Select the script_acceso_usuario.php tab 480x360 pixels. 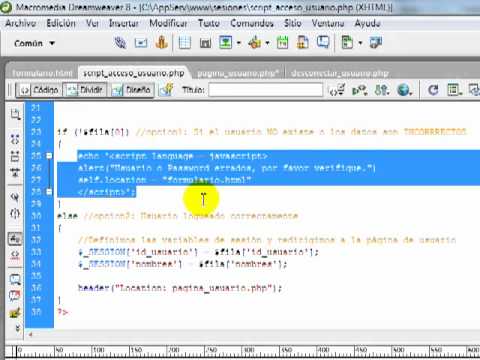(133, 73)
